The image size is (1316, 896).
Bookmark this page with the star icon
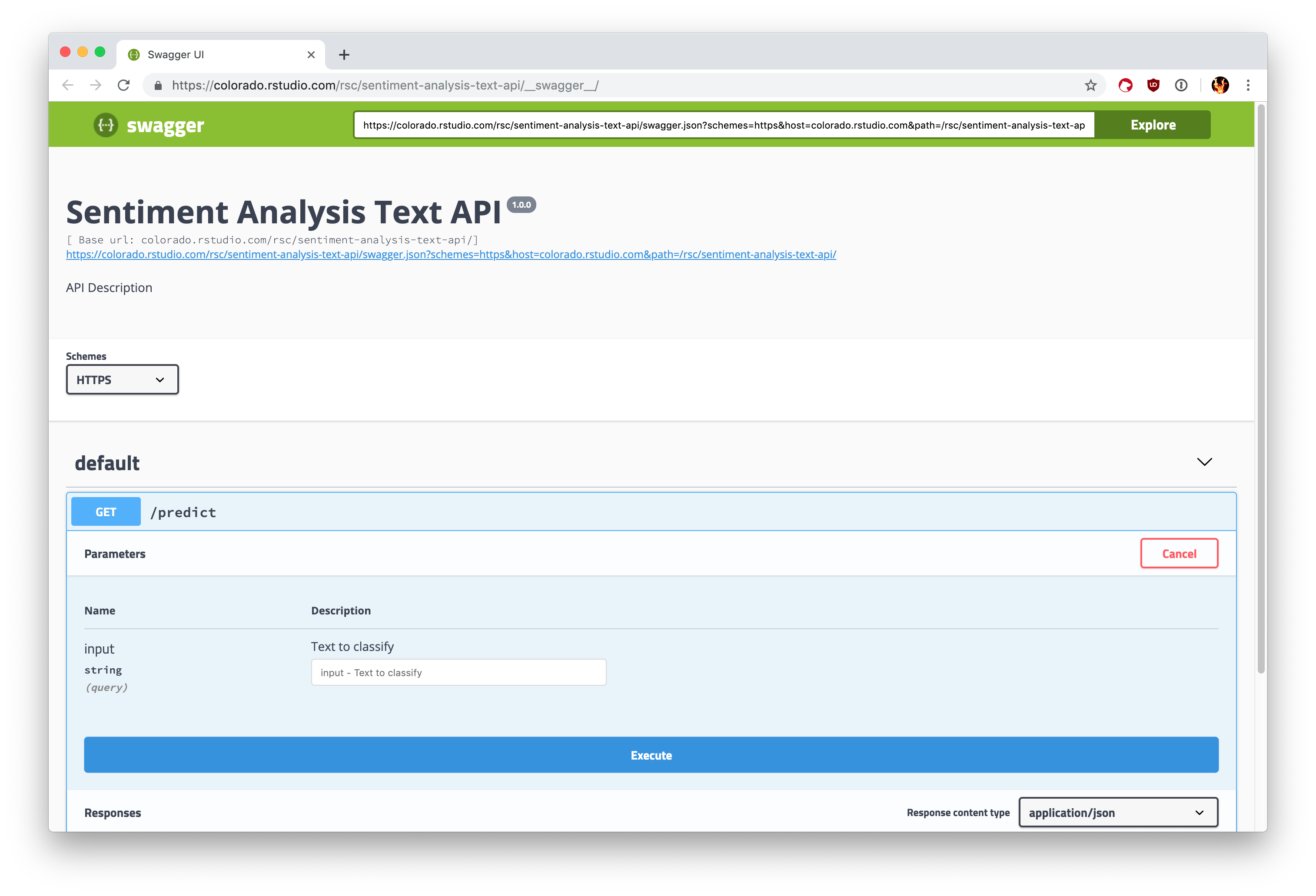pos(1090,85)
